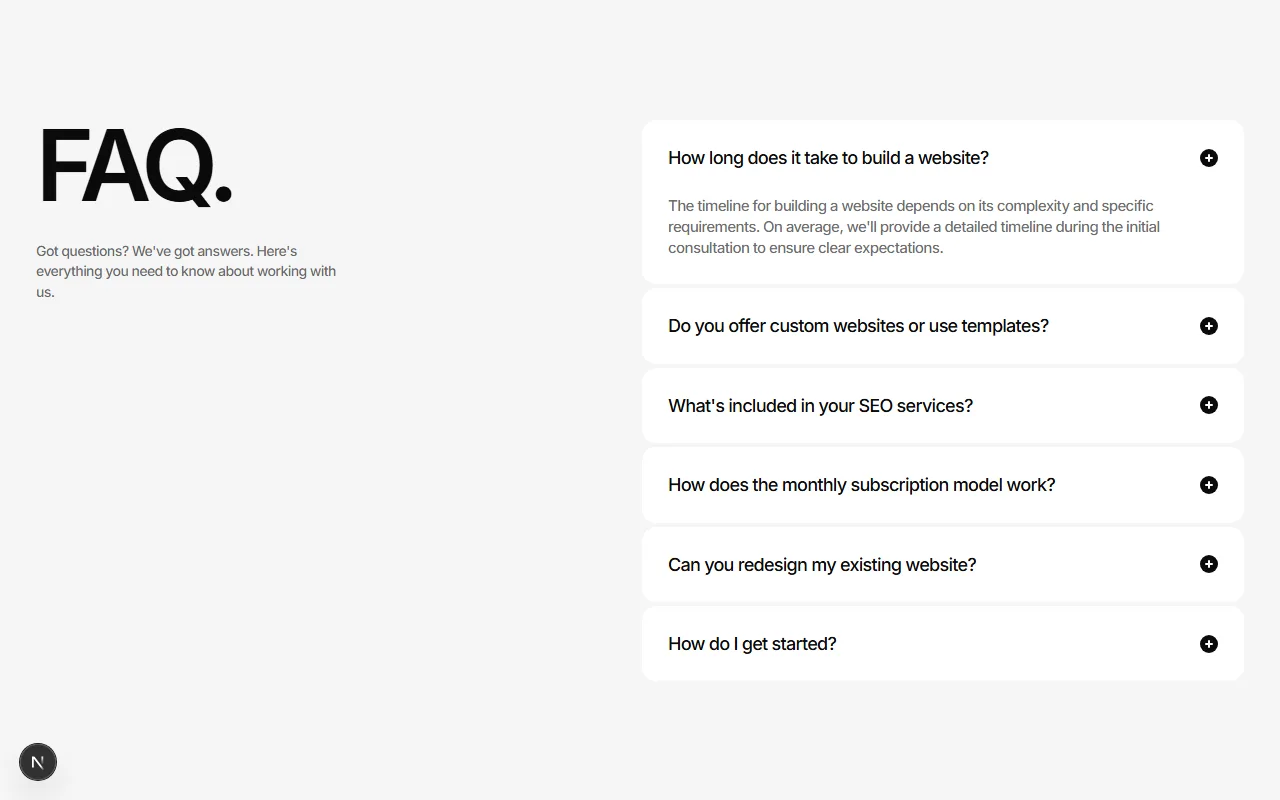Expand 'What's included in your SEO services?' question

pos(820,405)
